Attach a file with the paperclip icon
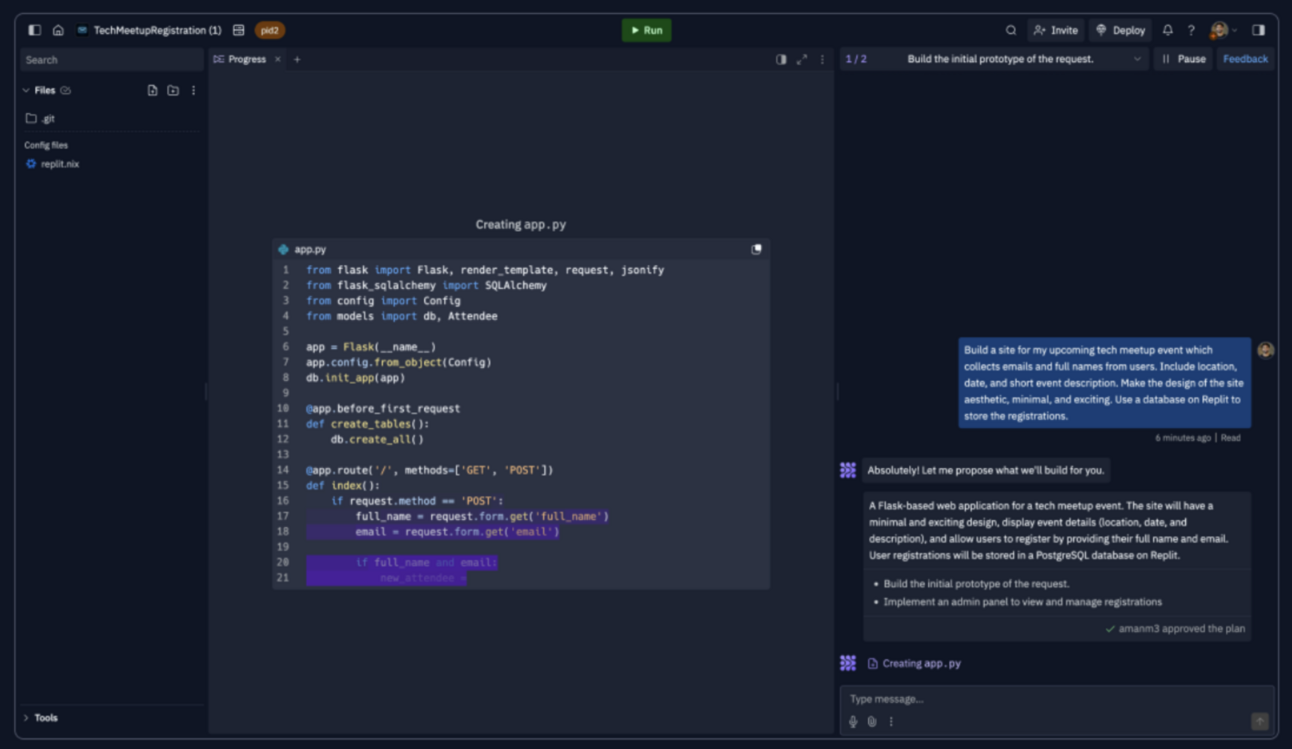Viewport: 1292px width, 749px height. tap(872, 722)
